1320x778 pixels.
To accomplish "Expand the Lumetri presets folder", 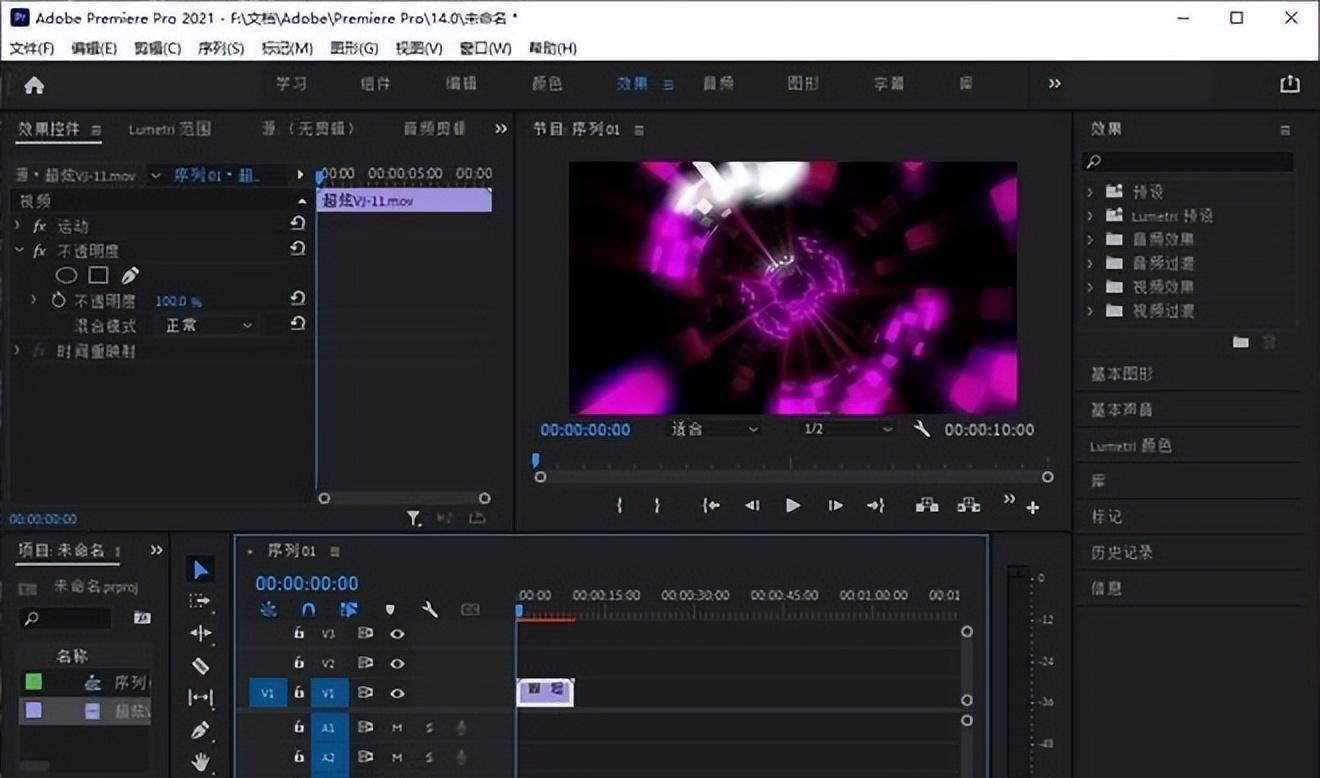I will [1090, 215].
